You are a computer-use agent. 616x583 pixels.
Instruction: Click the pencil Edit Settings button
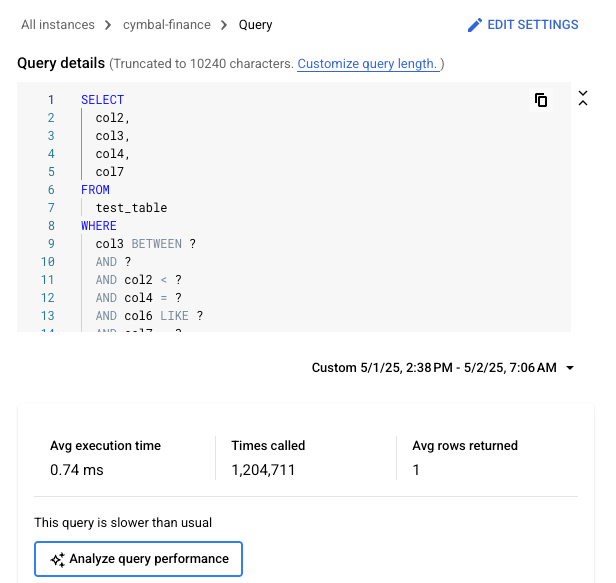[x=523, y=24]
